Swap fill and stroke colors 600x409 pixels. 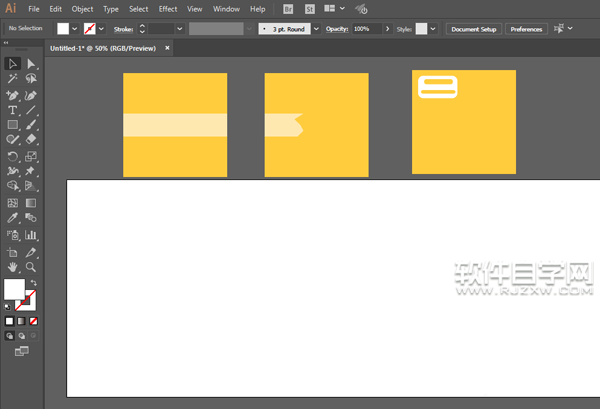(x=34, y=283)
